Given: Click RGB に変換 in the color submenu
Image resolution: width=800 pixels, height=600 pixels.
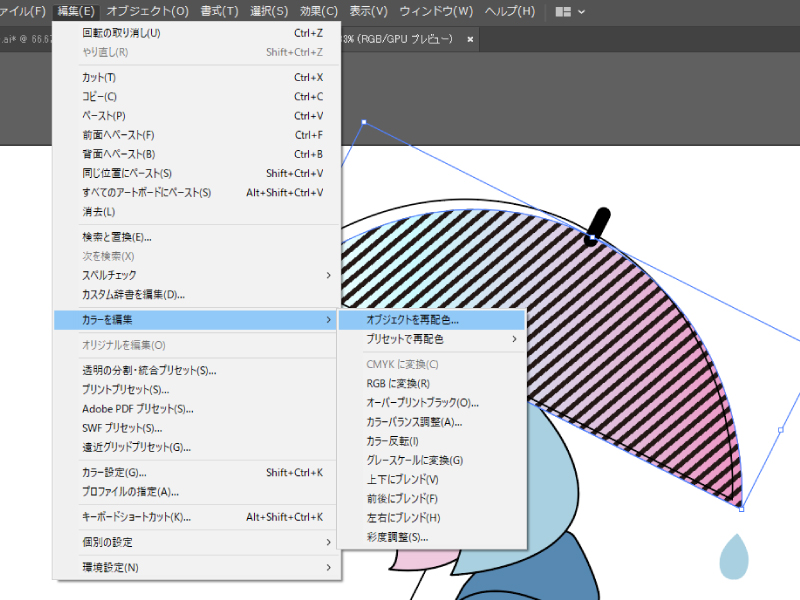Looking at the screenshot, I should tap(398, 383).
